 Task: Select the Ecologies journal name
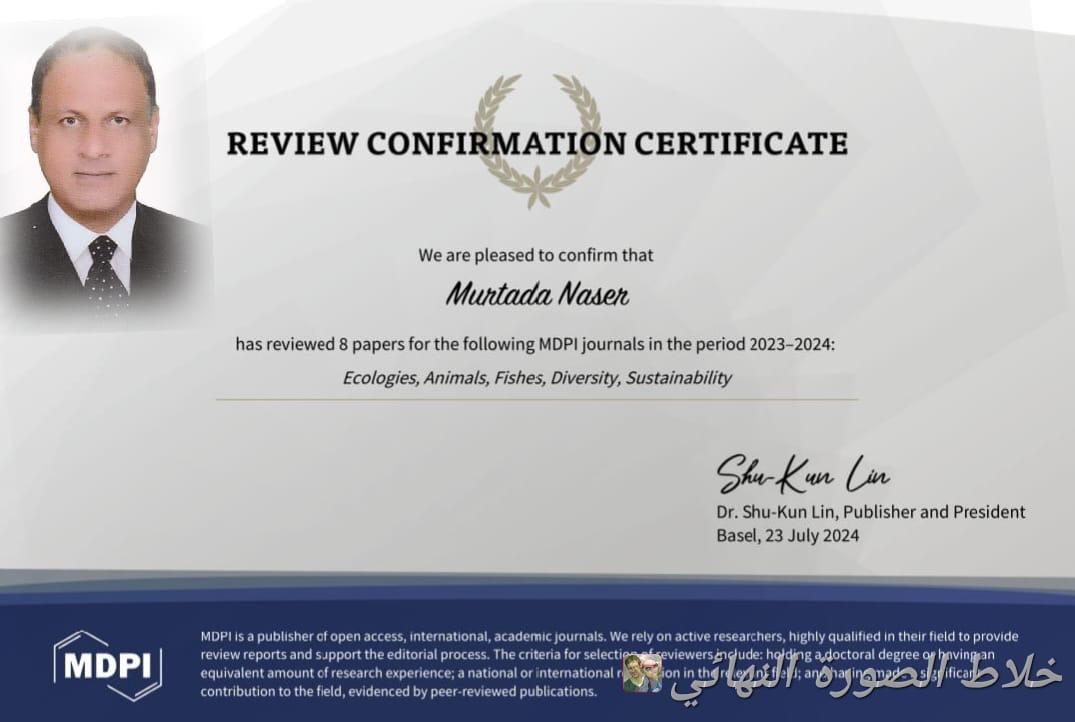380,378
